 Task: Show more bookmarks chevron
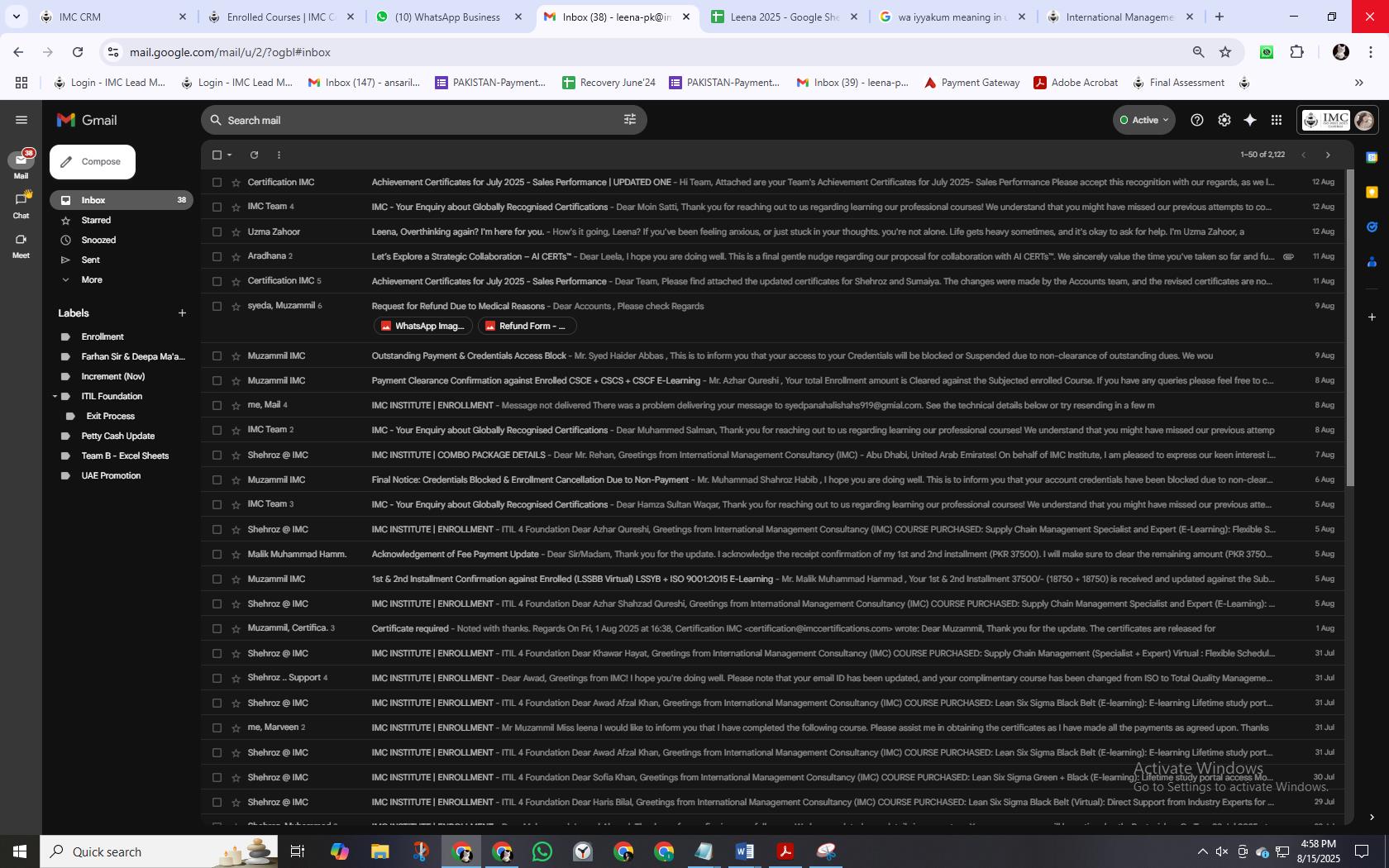[1358, 83]
